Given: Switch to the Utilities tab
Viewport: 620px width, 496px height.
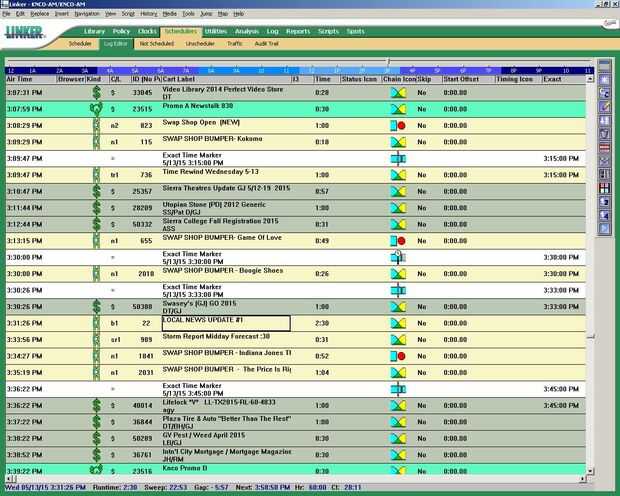Looking at the screenshot, I should click(216, 31).
